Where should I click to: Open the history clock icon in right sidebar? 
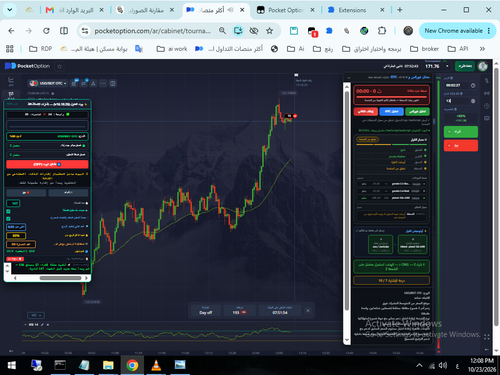[487, 106]
